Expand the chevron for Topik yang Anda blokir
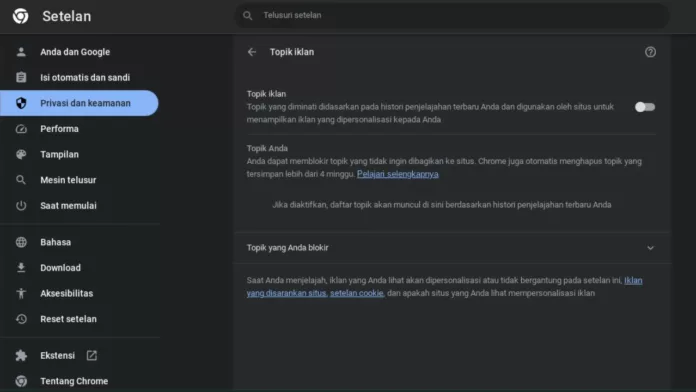 650,248
